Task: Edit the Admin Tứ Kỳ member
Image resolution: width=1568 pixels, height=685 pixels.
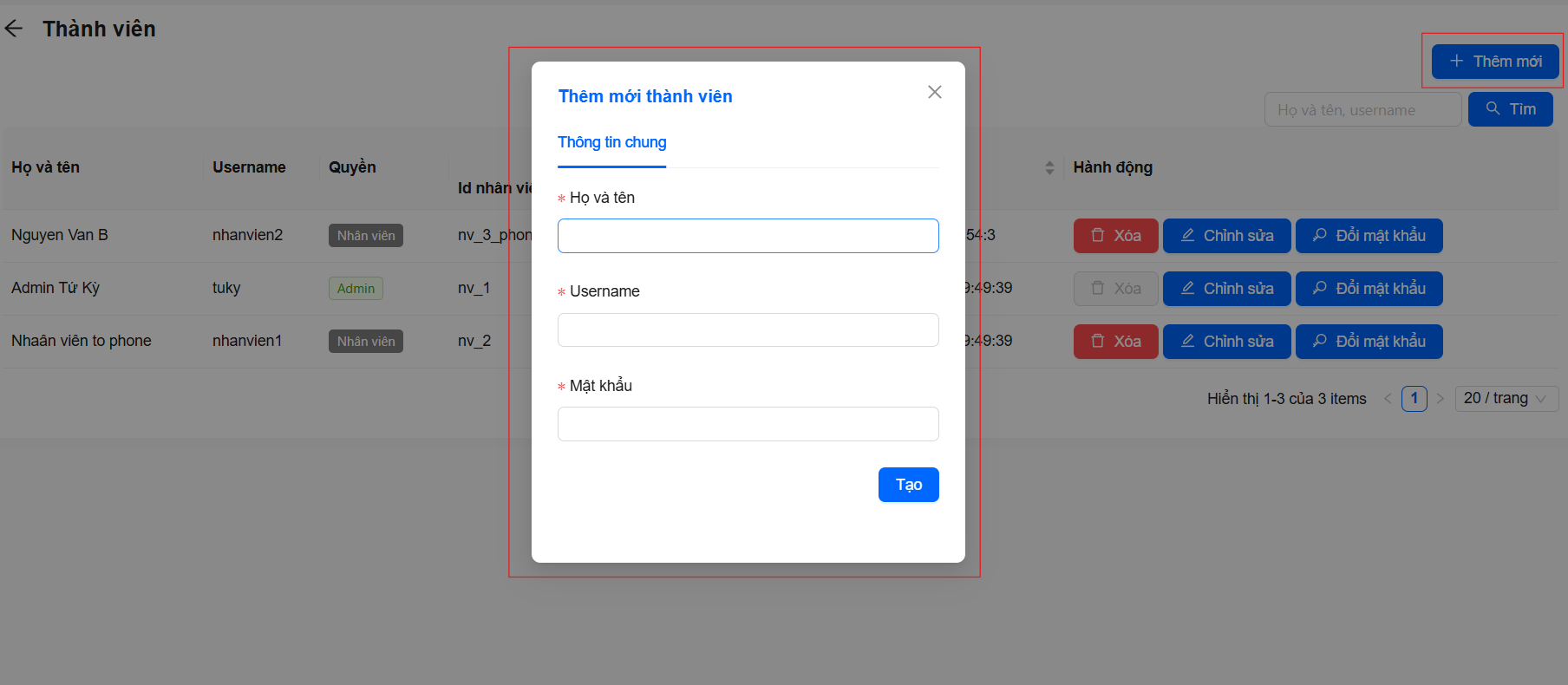Action: tap(1226, 289)
